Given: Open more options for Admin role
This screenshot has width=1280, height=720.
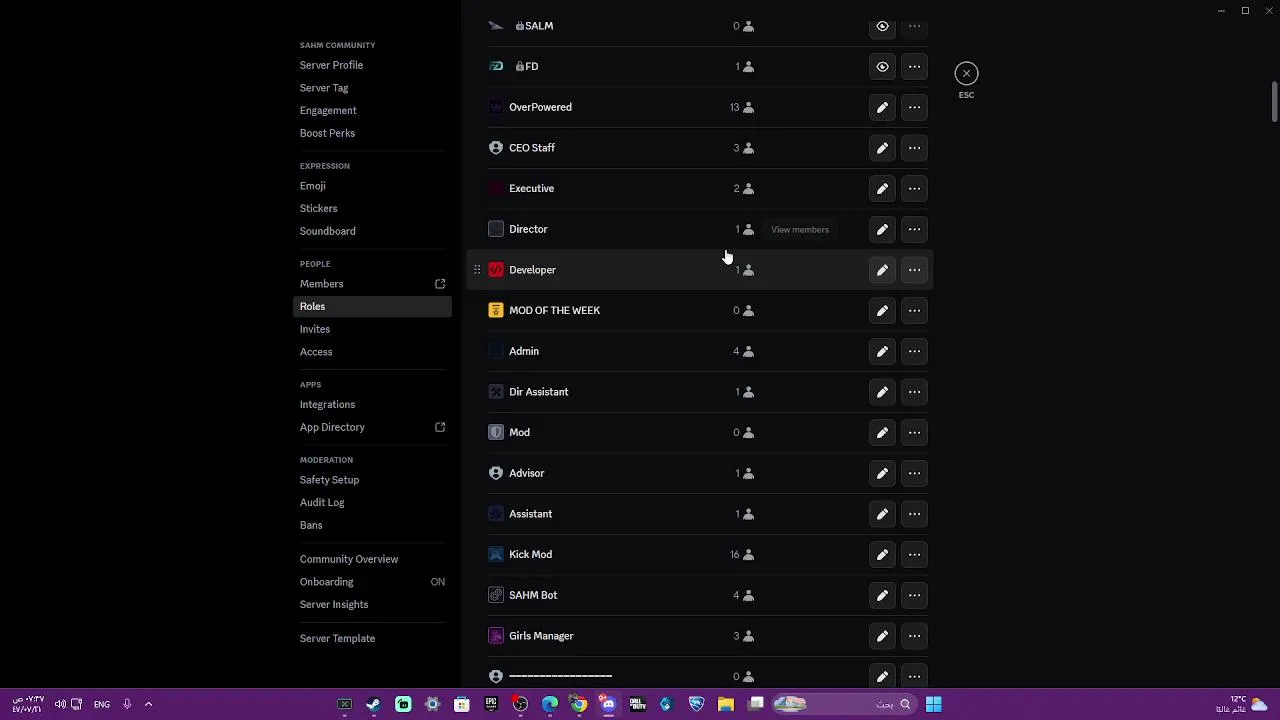Looking at the screenshot, I should [914, 351].
